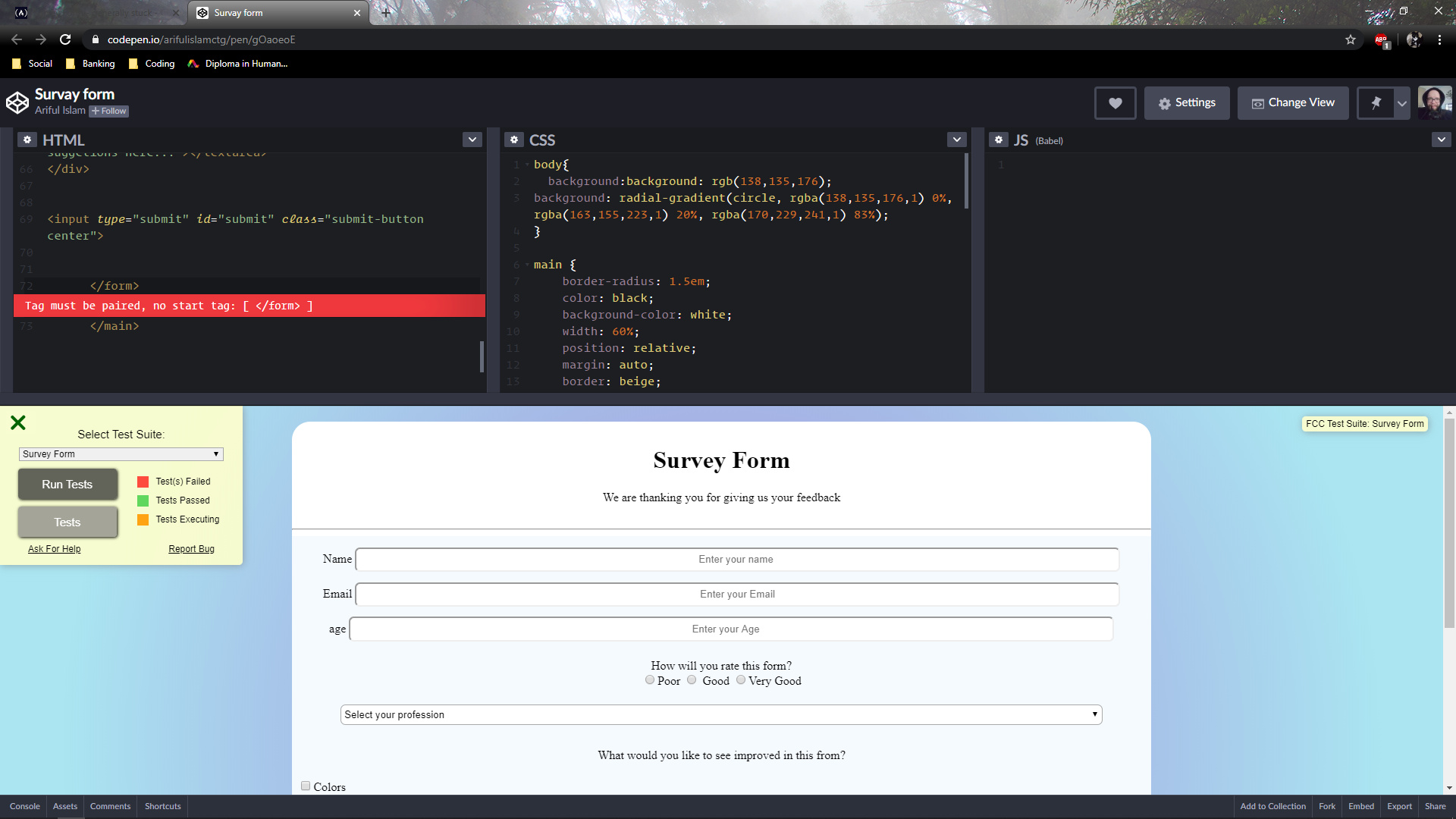The image size is (1456, 819).
Task: Open the Report Bug link
Action: [x=191, y=548]
